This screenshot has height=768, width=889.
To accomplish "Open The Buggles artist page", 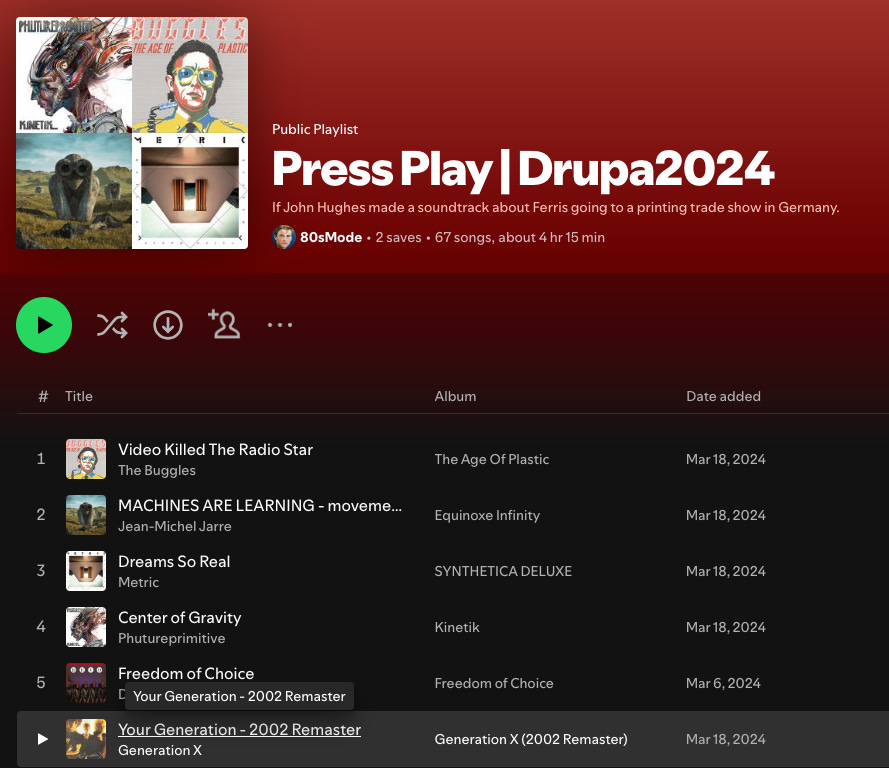I will coord(157,470).
